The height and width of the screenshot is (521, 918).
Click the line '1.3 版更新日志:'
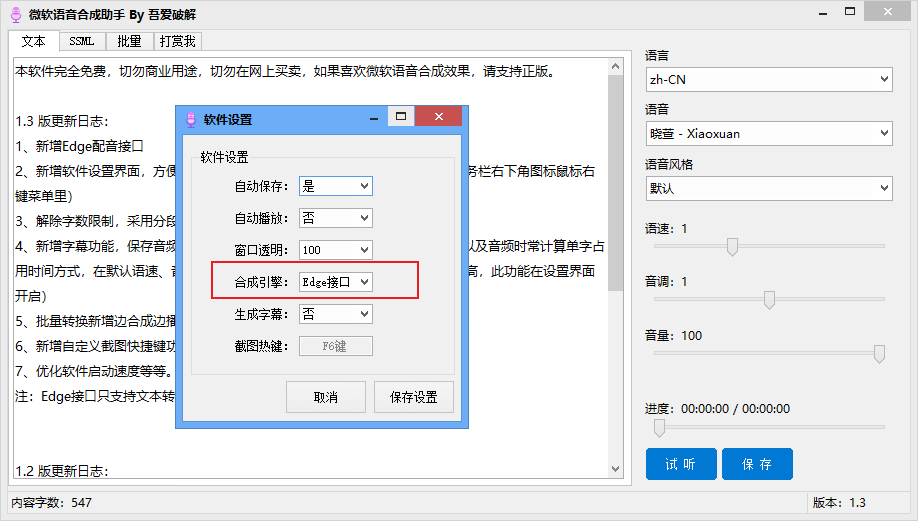click(x=62, y=121)
